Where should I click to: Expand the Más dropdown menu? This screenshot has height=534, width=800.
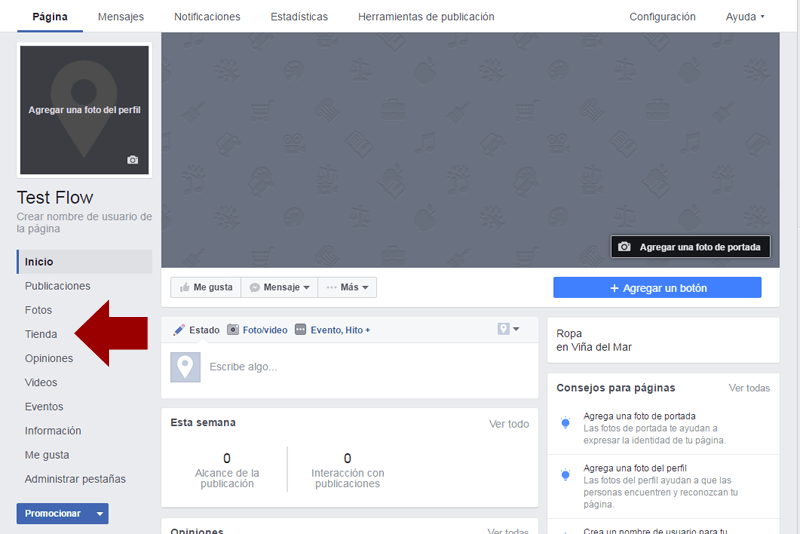coord(365,288)
